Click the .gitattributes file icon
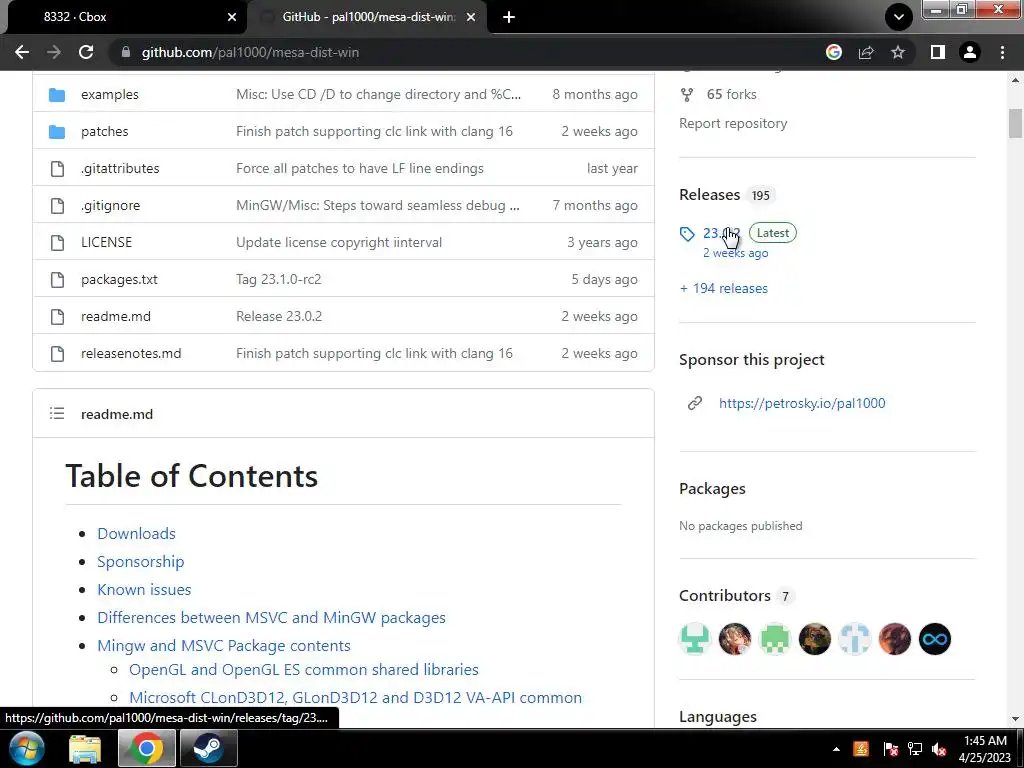 pyautogui.click(x=57, y=168)
